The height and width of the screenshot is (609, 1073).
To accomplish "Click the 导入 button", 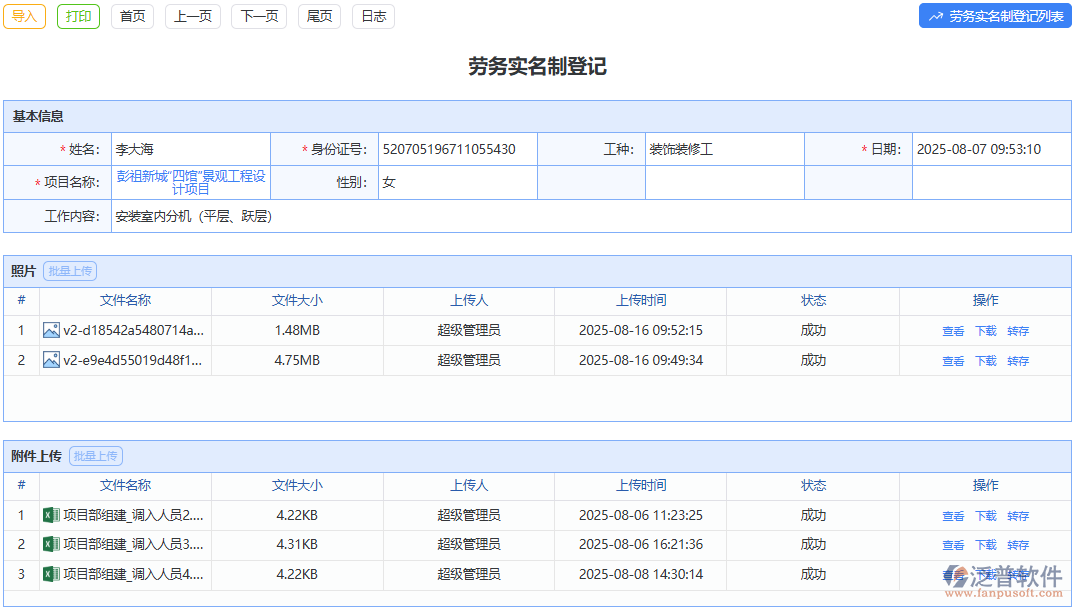I will point(24,16).
